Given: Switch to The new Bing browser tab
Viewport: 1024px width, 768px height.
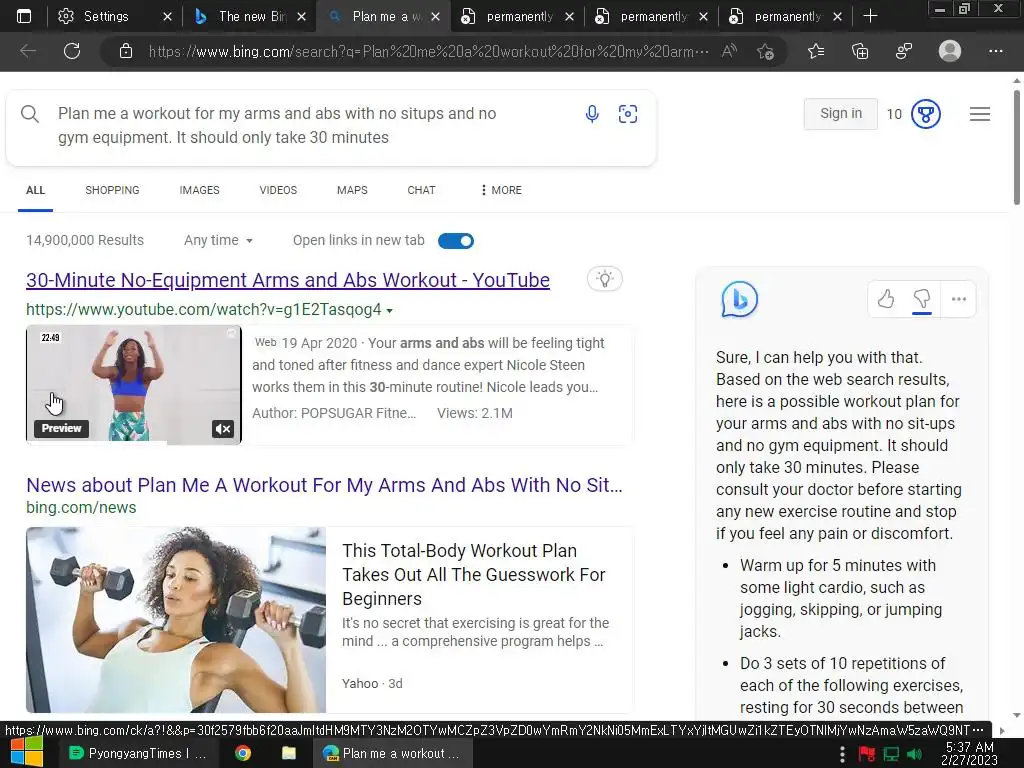Looking at the screenshot, I should pos(251,16).
